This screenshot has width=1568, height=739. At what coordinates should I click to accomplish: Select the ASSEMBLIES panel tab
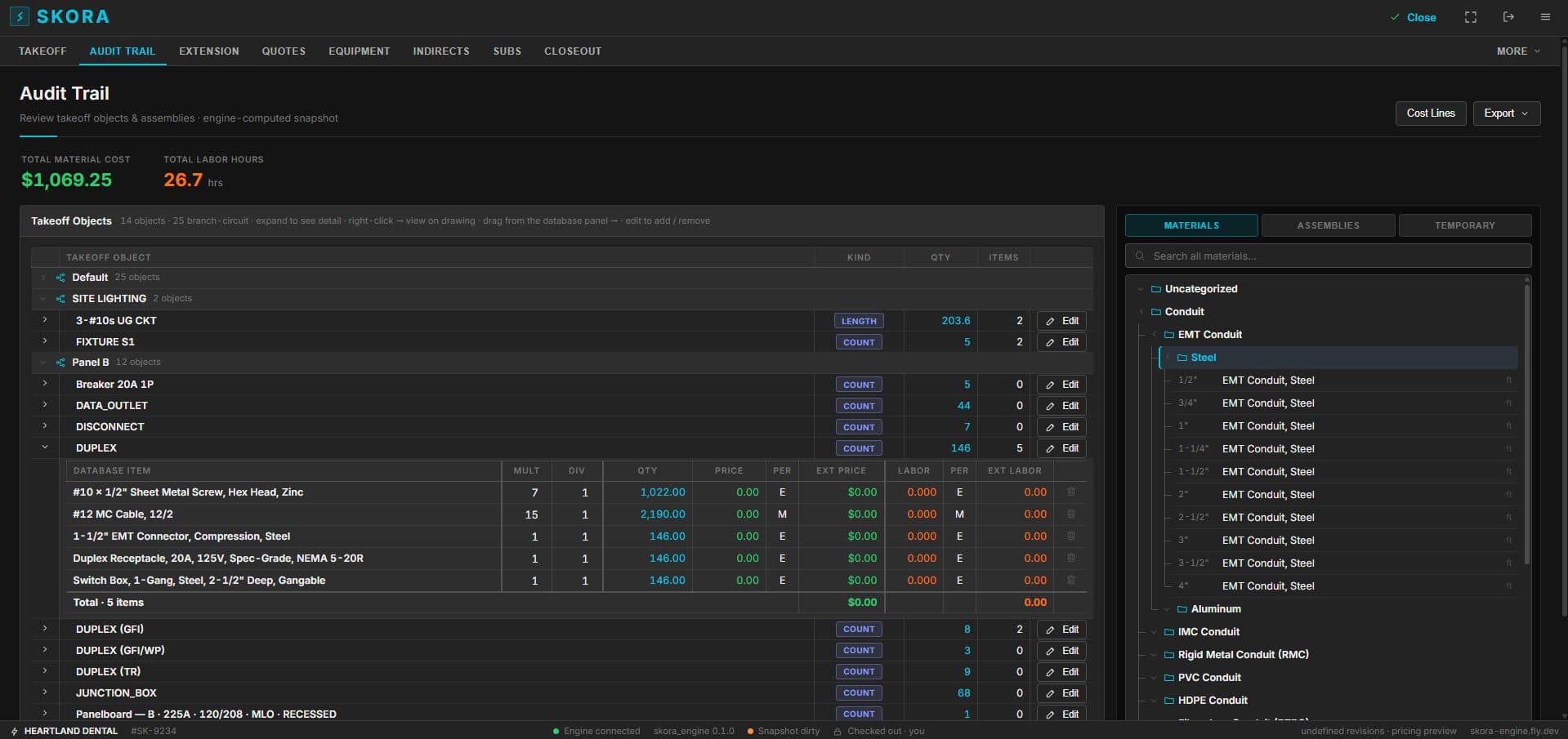pos(1329,225)
